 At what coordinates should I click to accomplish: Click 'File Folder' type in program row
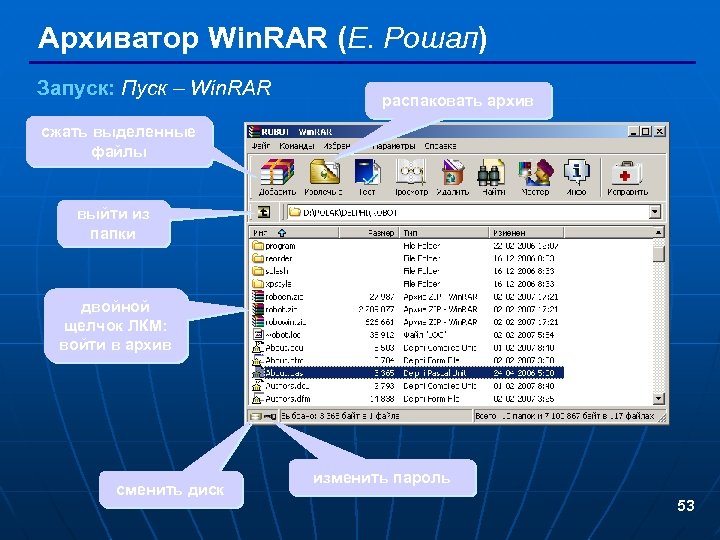click(422, 246)
